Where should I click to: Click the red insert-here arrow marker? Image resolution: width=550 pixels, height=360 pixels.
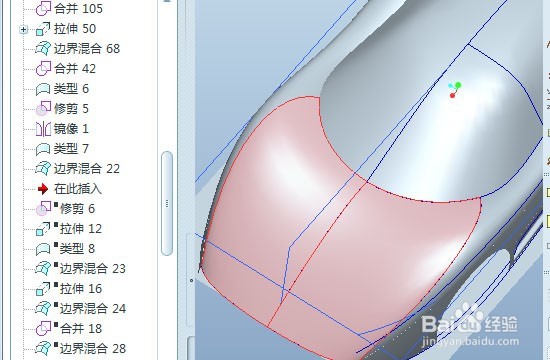pos(43,189)
